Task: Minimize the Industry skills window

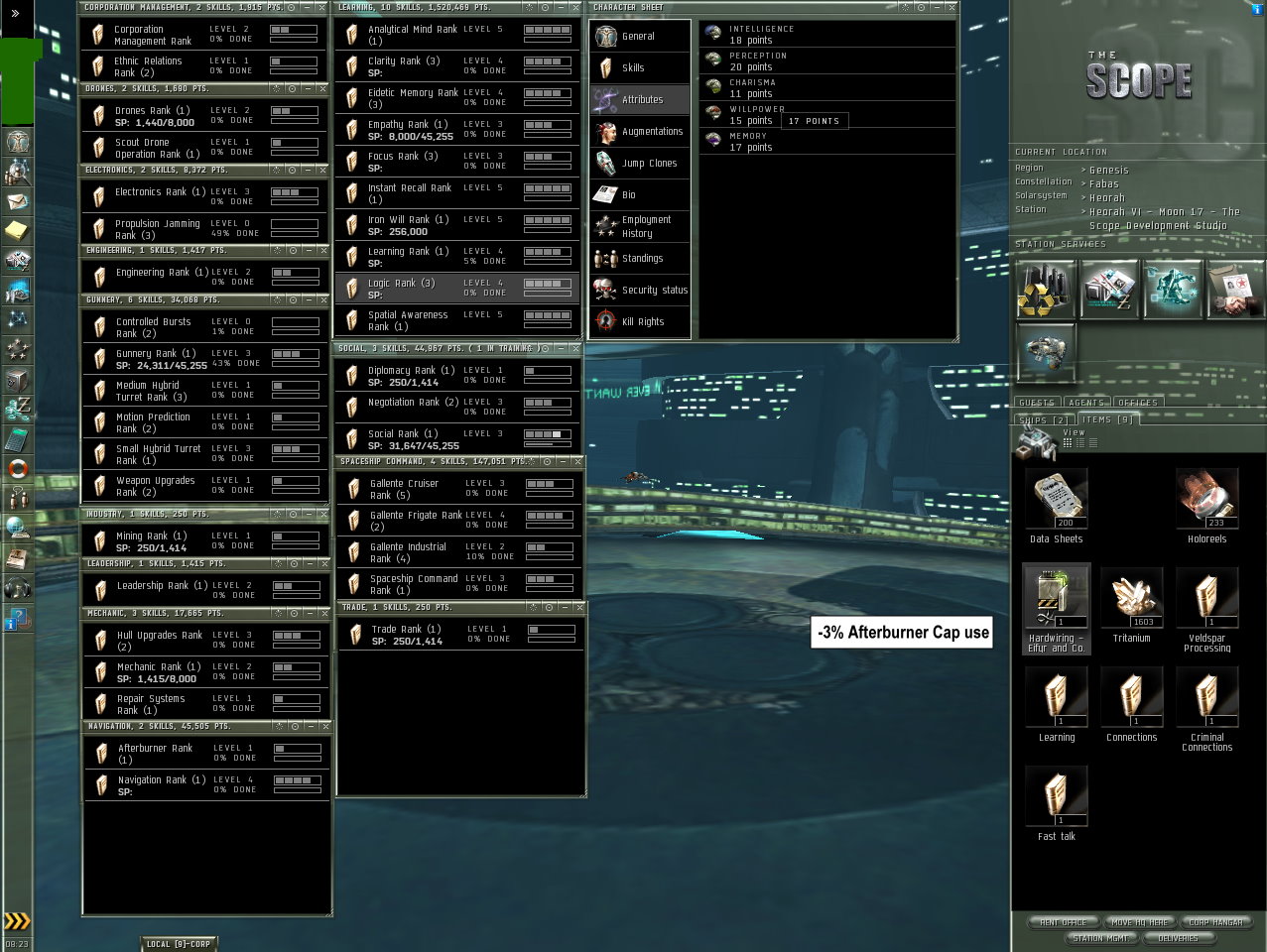Action: [x=307, y=514]
